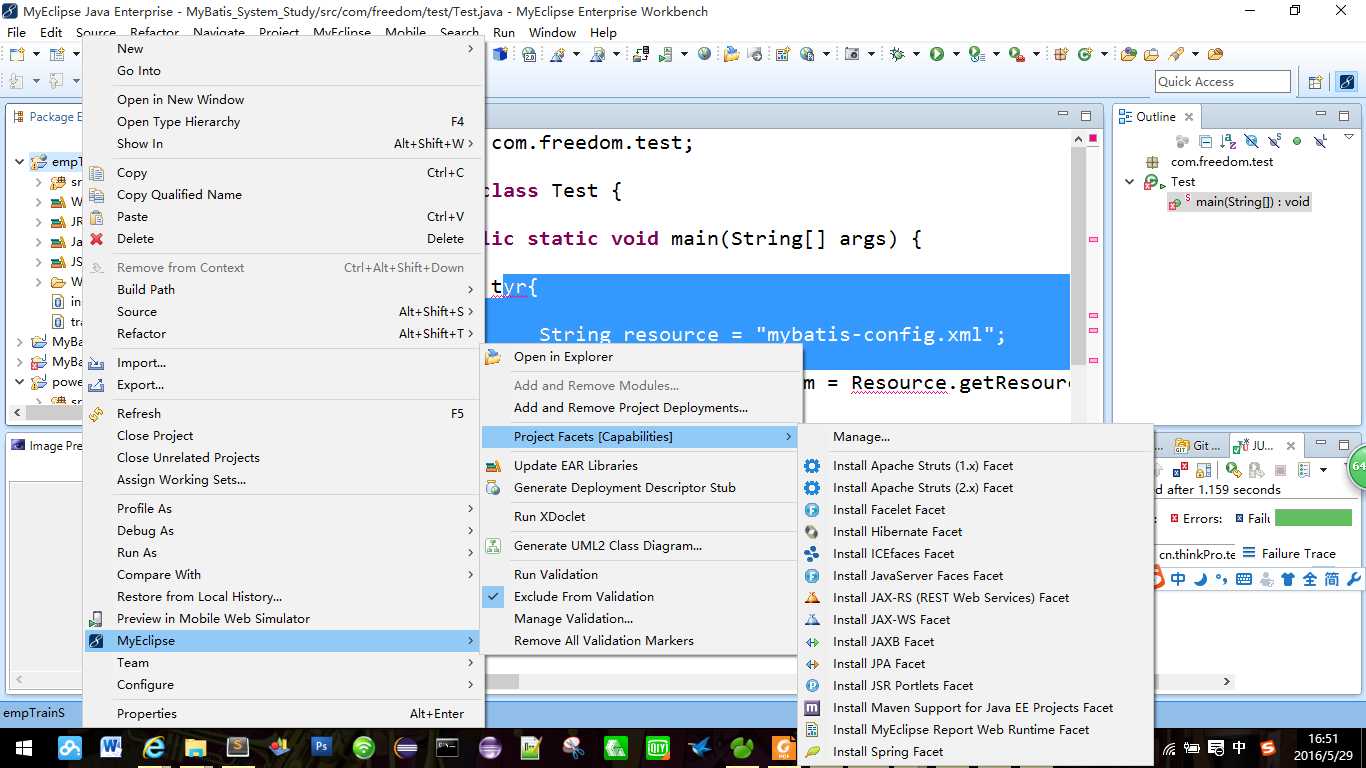Screen dimensions: 1366x768
Task: Click the Open in Explorer folder icon
Action: [x=493, y=357]
